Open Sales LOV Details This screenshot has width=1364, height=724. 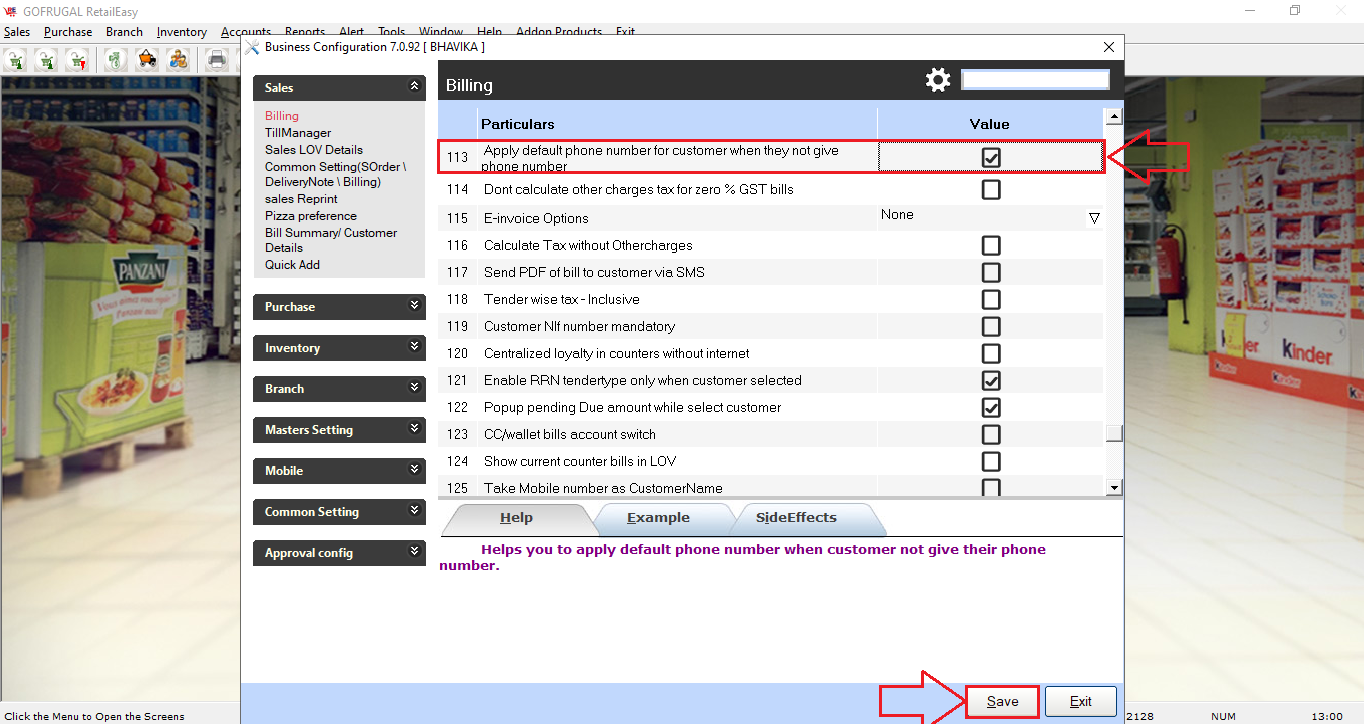314,150
